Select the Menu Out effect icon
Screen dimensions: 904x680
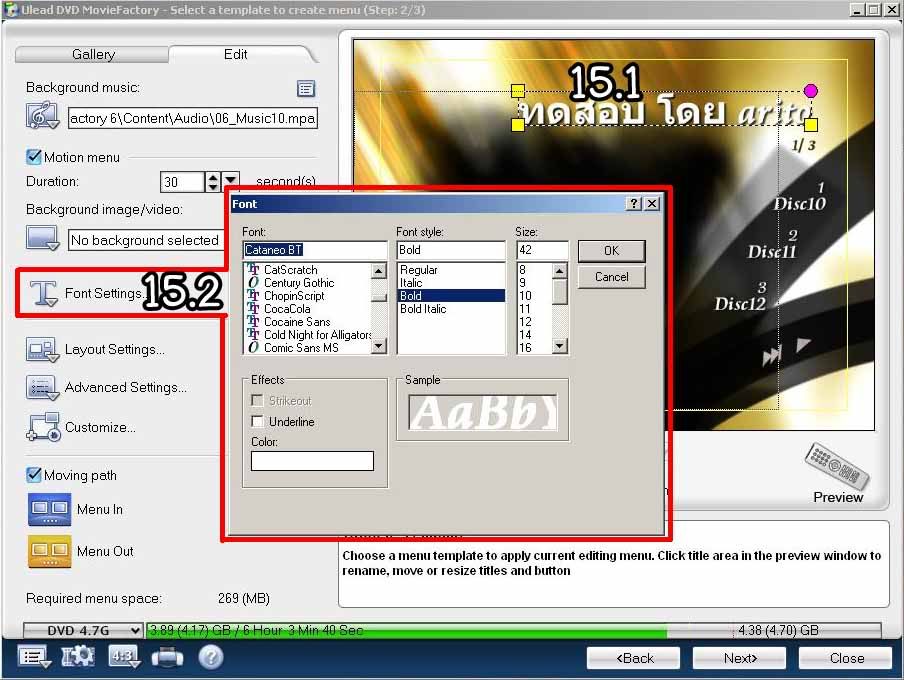(x=49, y=551)
